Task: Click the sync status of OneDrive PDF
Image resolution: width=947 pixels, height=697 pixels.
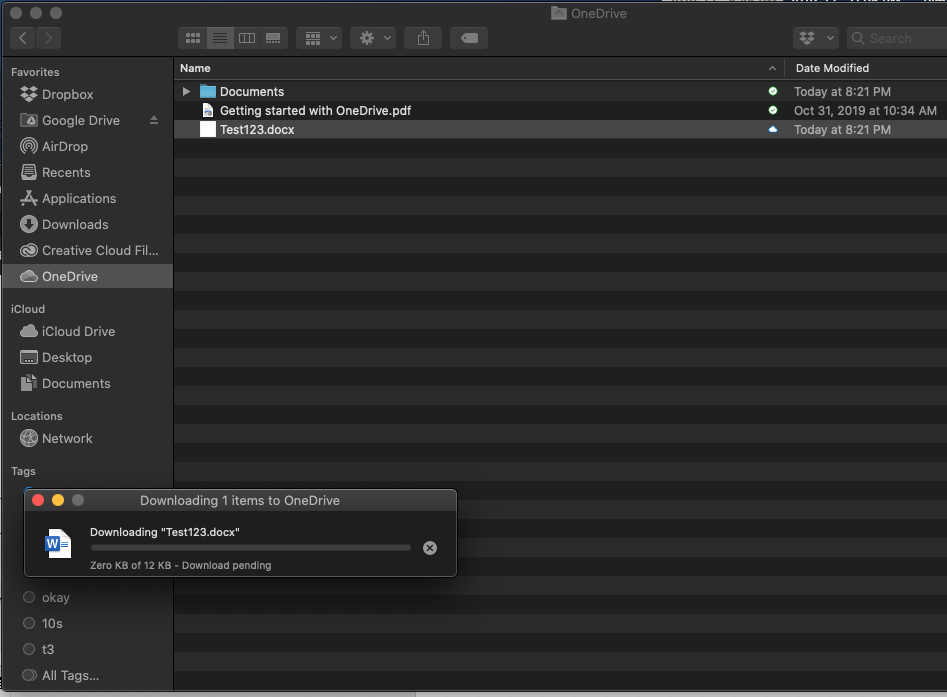Action: [772, 110]
